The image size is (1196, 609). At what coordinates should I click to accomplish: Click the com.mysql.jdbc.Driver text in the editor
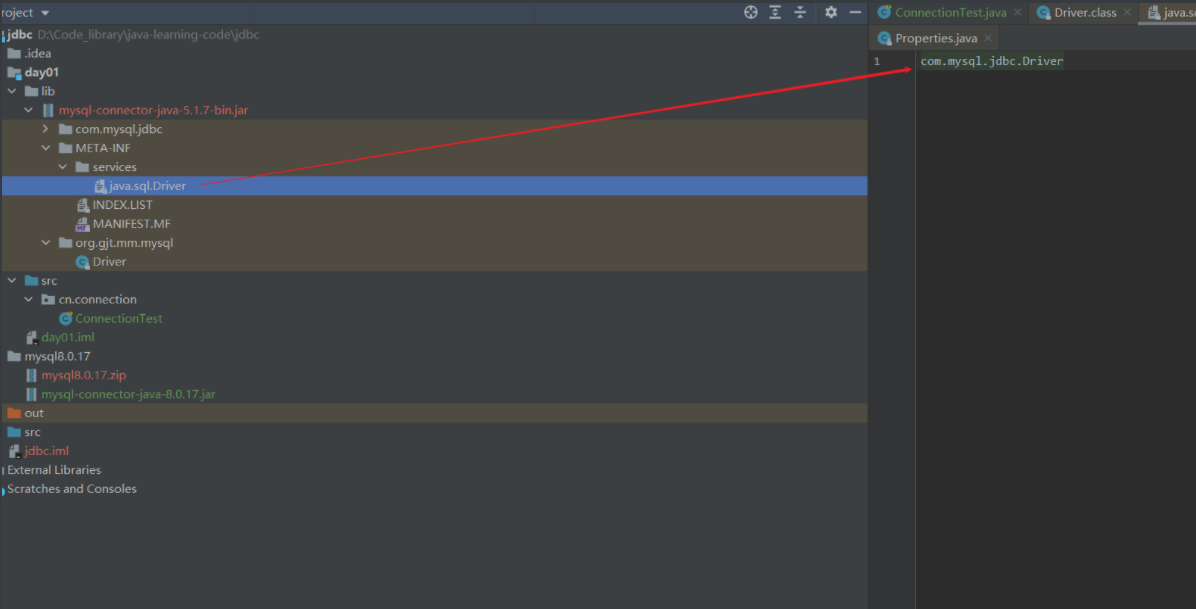pos(992,61)
